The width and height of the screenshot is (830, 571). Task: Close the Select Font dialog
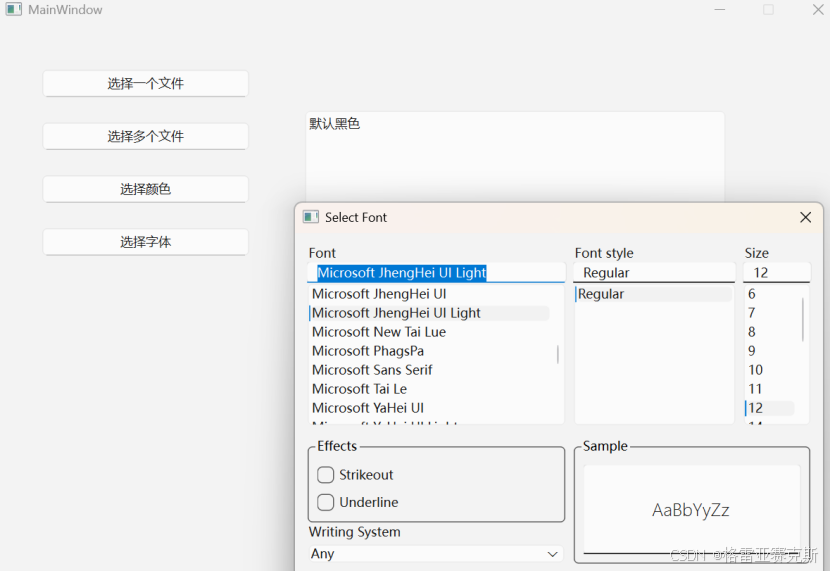point(806,217)
